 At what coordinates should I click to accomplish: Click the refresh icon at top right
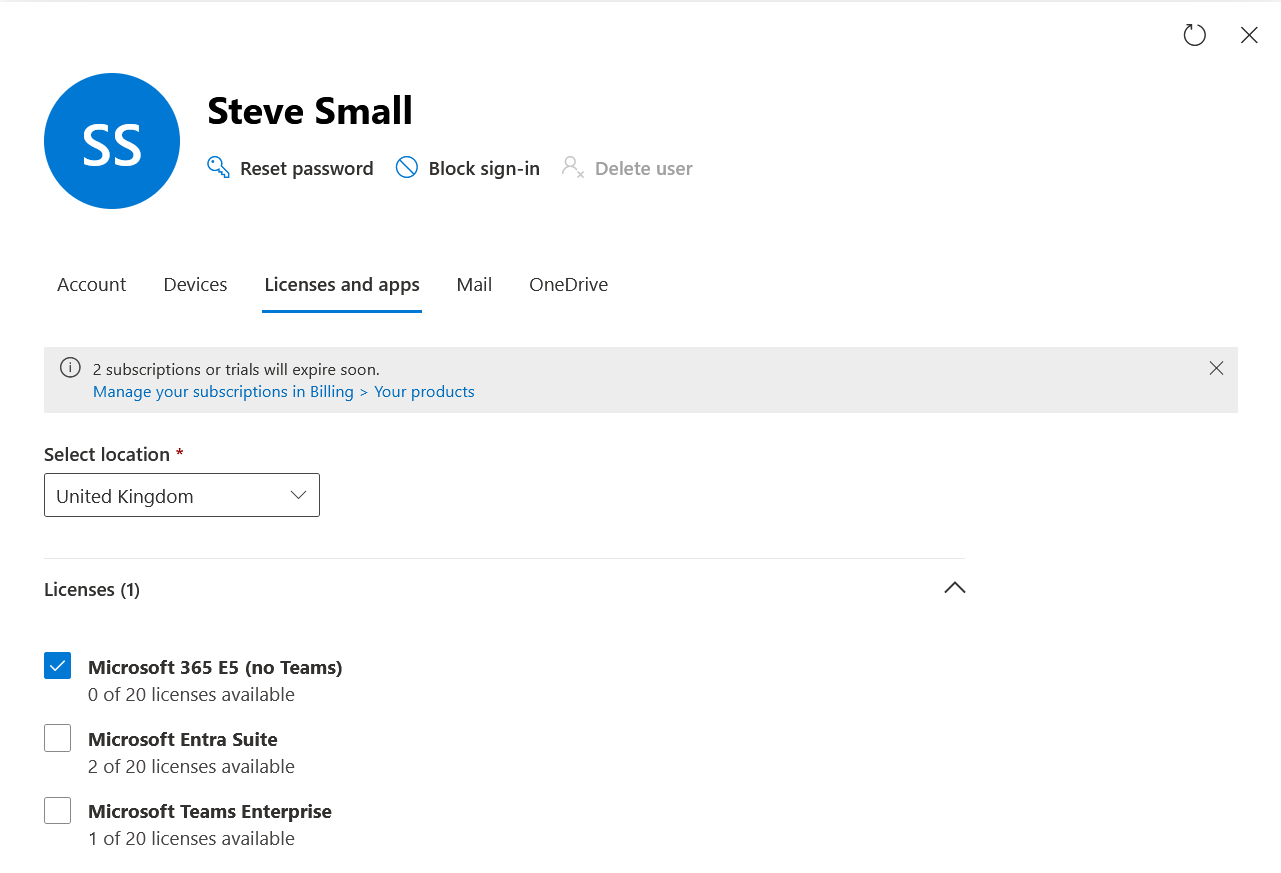click(x=1194, y=36)
